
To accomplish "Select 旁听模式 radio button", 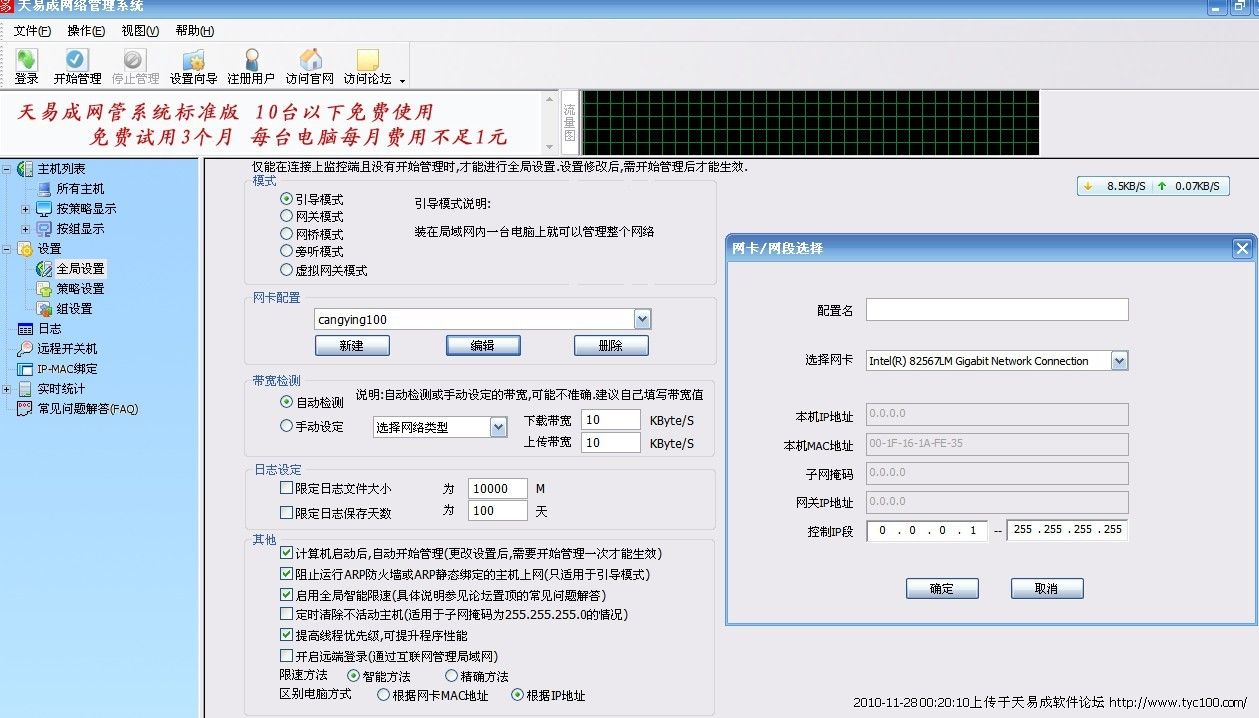I will tap(287, 252).
